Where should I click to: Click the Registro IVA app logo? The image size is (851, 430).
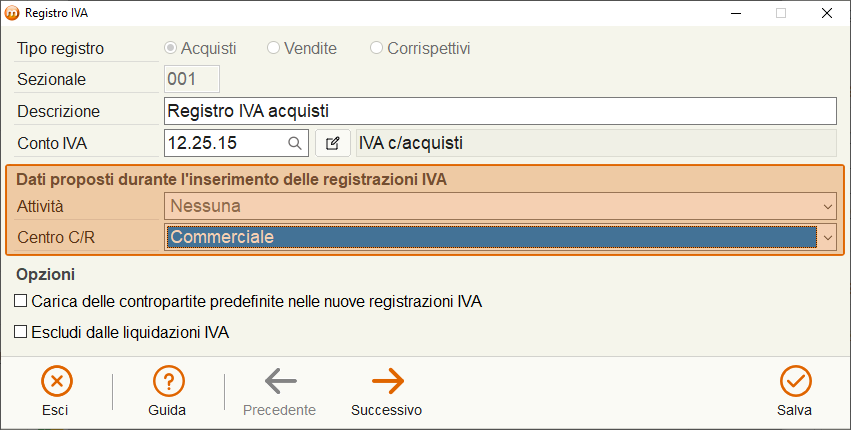pos(12,13)
